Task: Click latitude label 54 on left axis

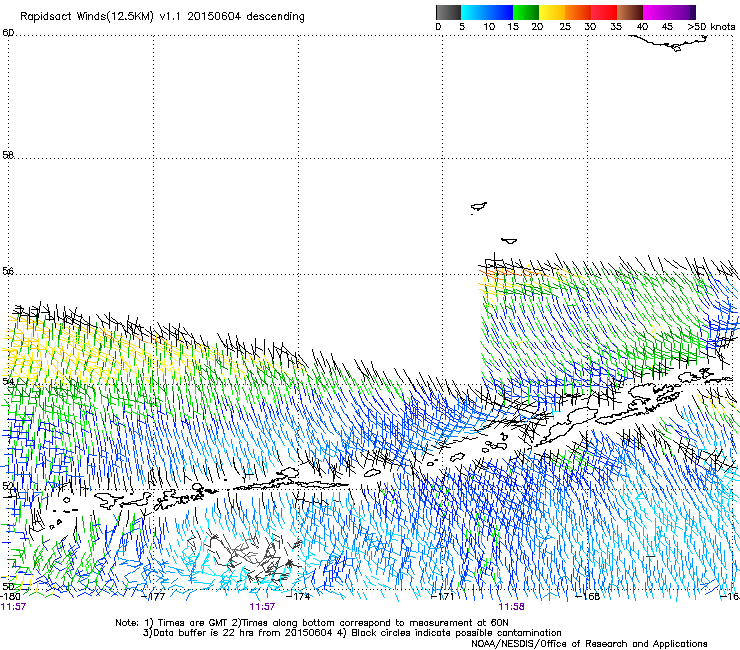Action: coord(8,381)
